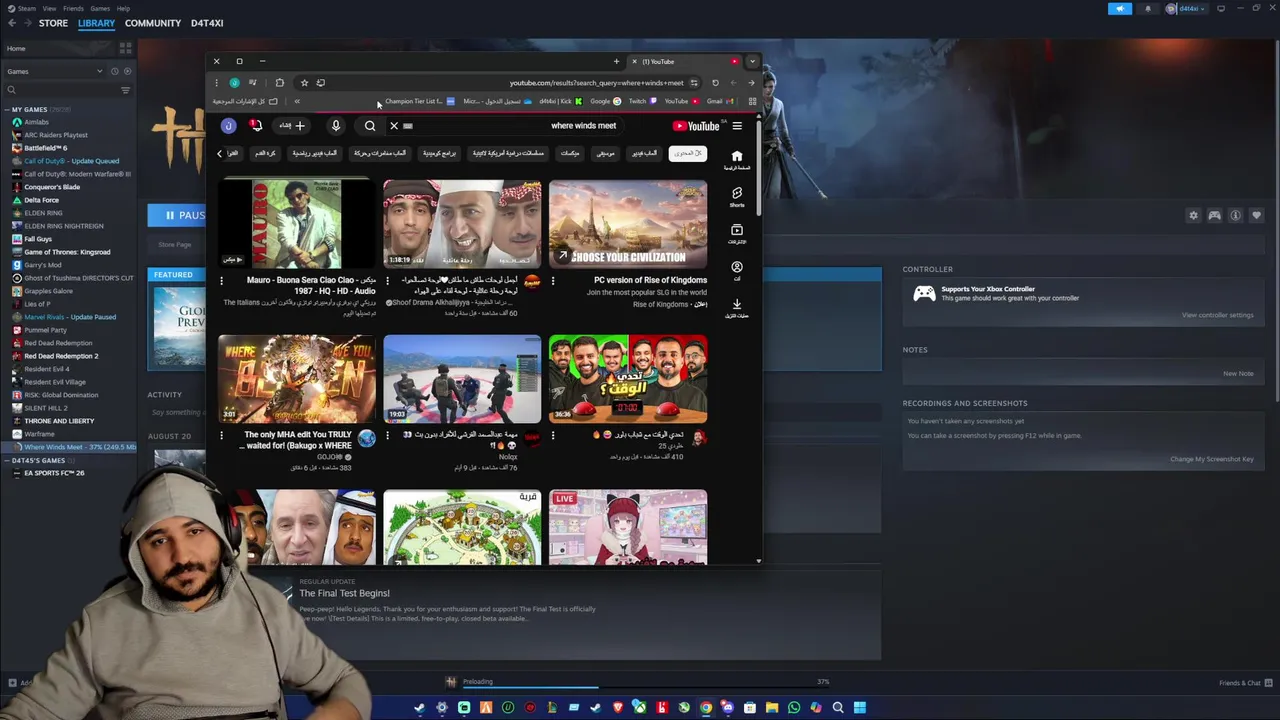Click the YouTube logo
The width and height of the screenshot is (1280, 720).
click(696, 126)
